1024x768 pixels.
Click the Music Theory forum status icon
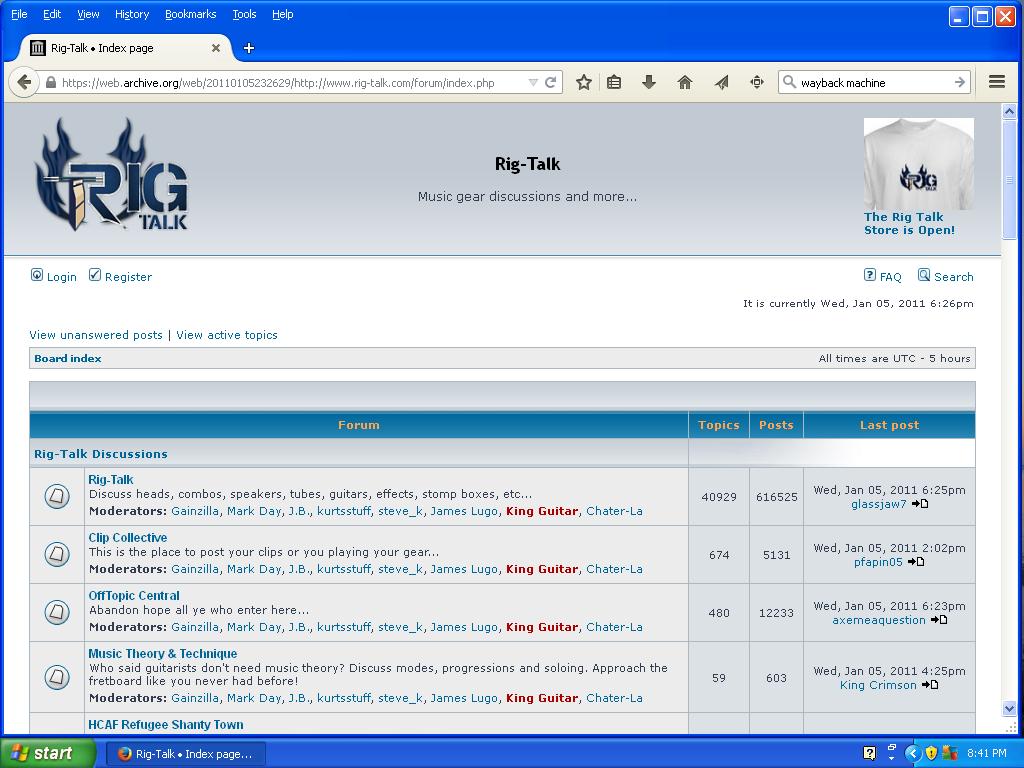coord(57,677)
